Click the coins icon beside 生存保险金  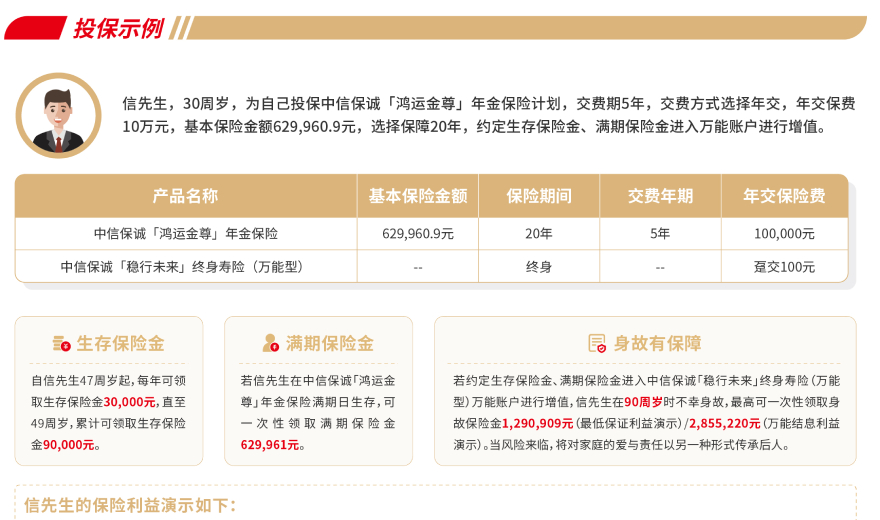click(x=61, y=343)
